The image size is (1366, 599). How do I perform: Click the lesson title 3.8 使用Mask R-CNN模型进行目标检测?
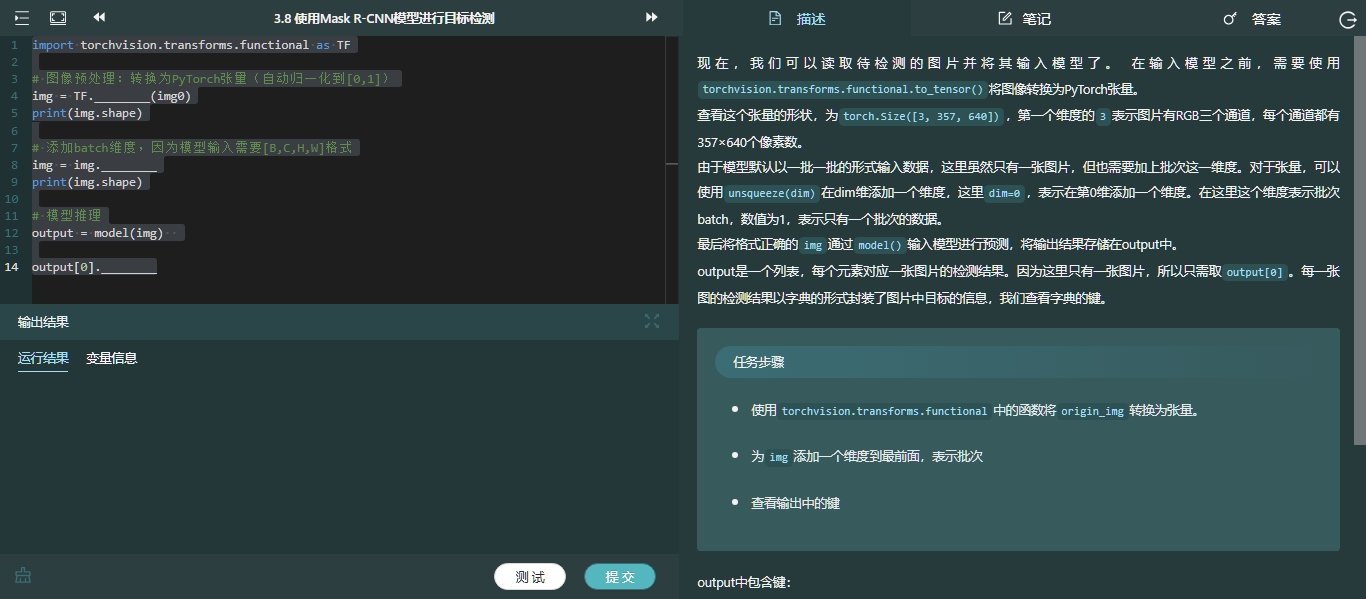click(384, 18)
